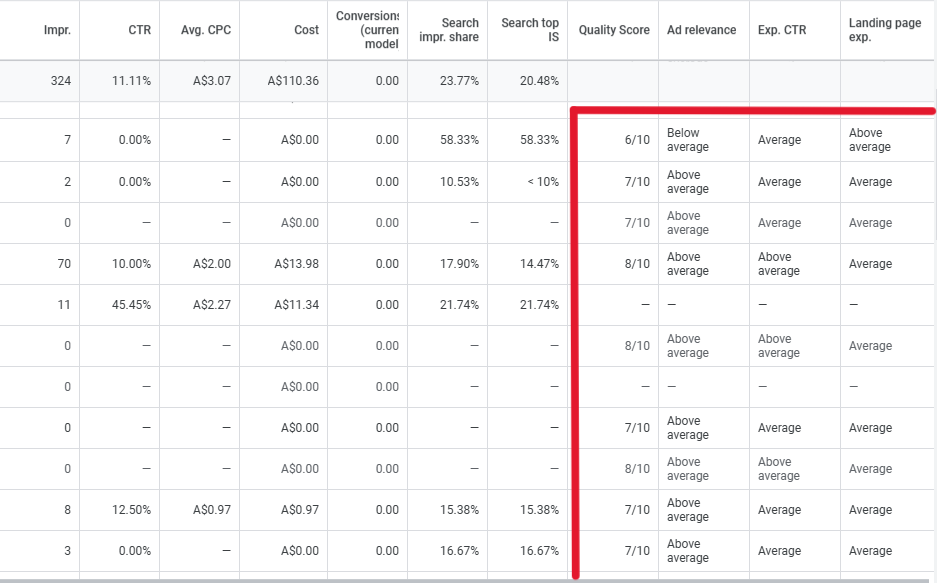Select the A$2.27 average CPC cell

(212, 305)
